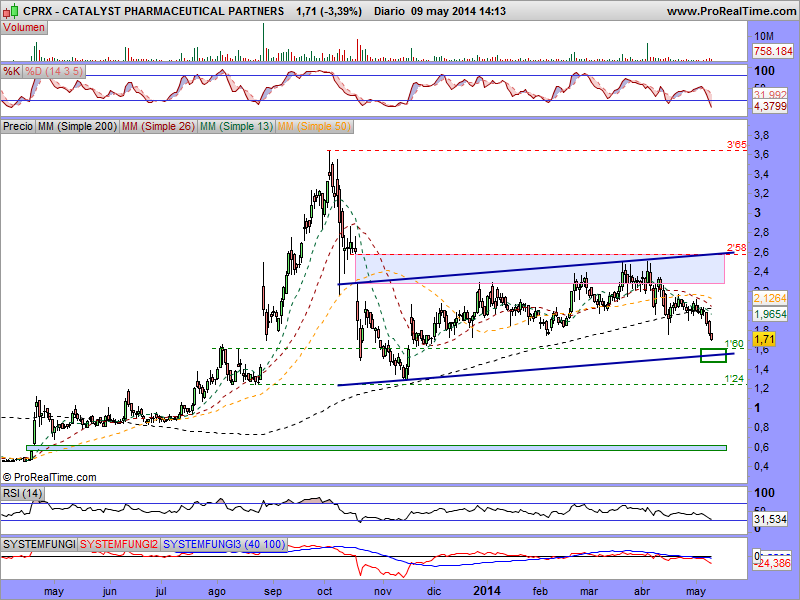Click the 1'60 support level label
800x600 pixels.
[734, 343]
